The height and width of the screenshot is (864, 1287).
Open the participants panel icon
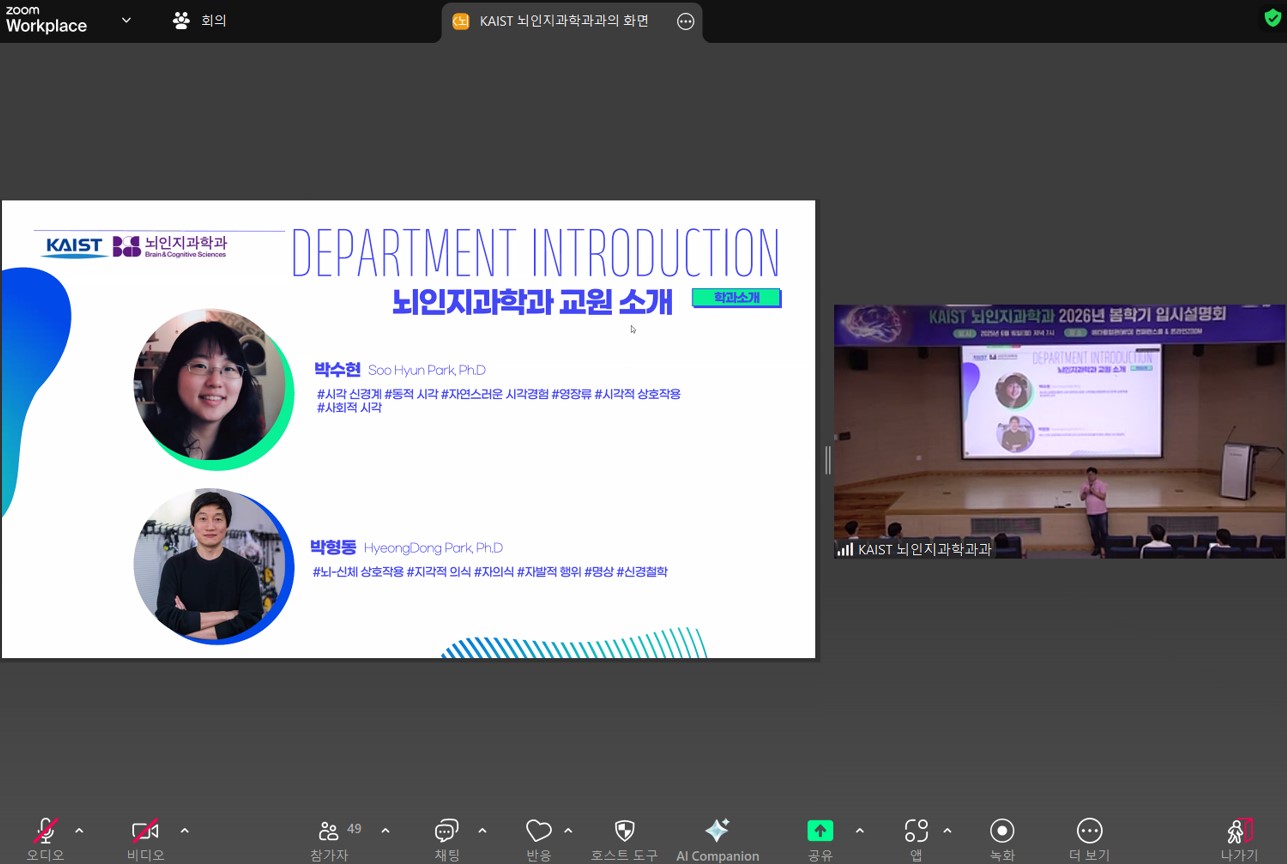[x=328, y=831]
